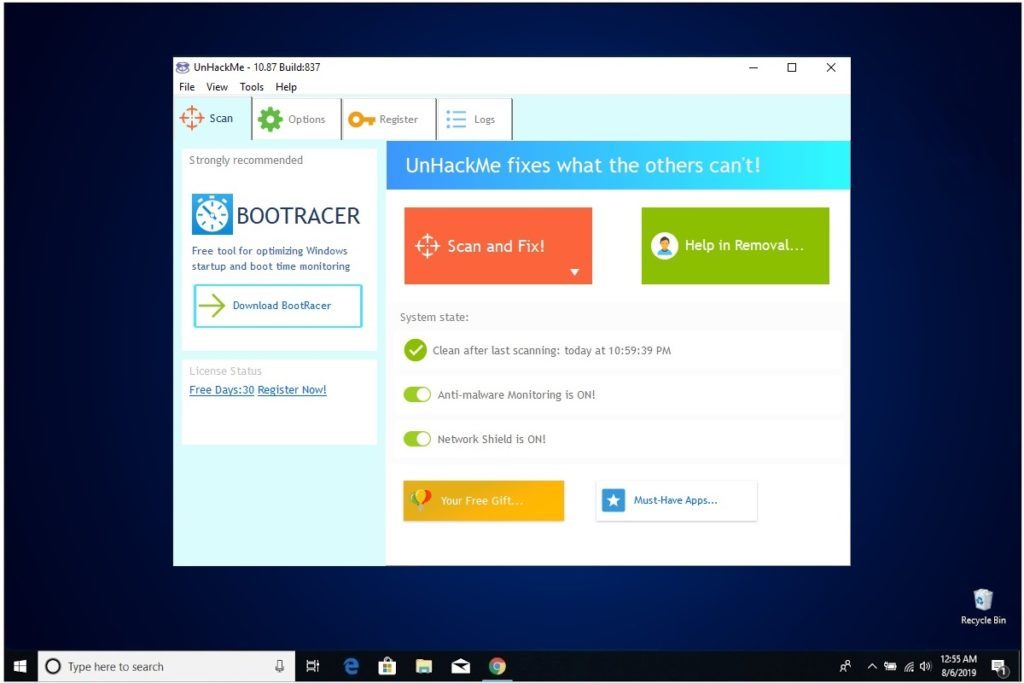Open the Tools menu
Screen dimensions: 1024x683
(x=251, y=87)
